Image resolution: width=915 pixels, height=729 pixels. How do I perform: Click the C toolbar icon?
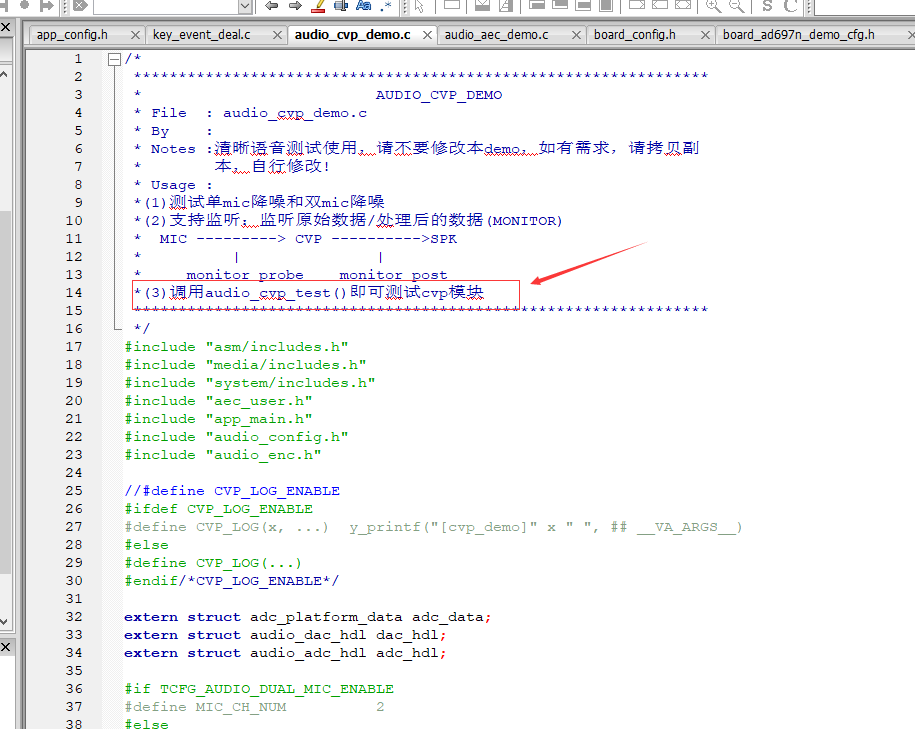coord(791,6)
